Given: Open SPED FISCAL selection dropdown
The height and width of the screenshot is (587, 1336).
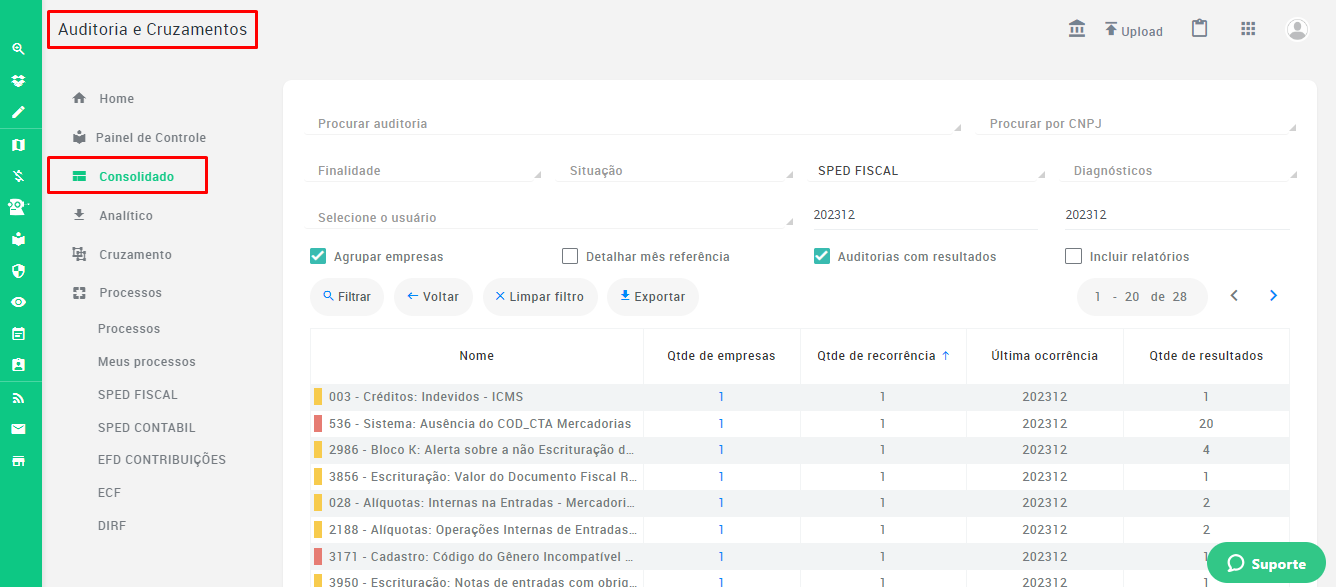Looking at the screenshot, I should 927,170.
